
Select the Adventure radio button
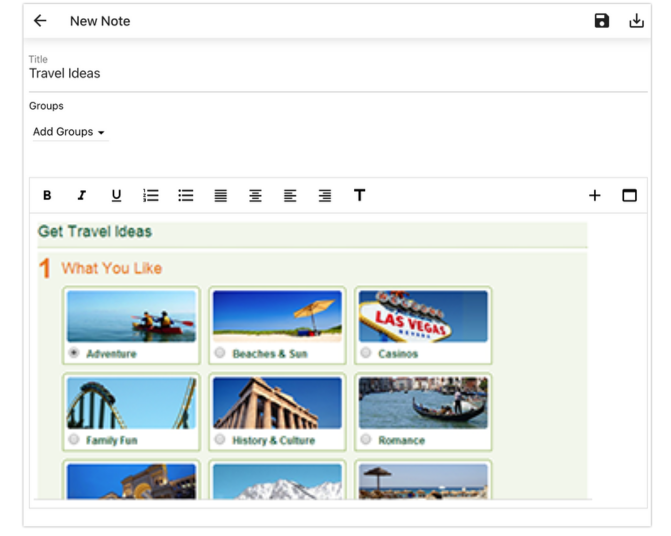[74, 353]
